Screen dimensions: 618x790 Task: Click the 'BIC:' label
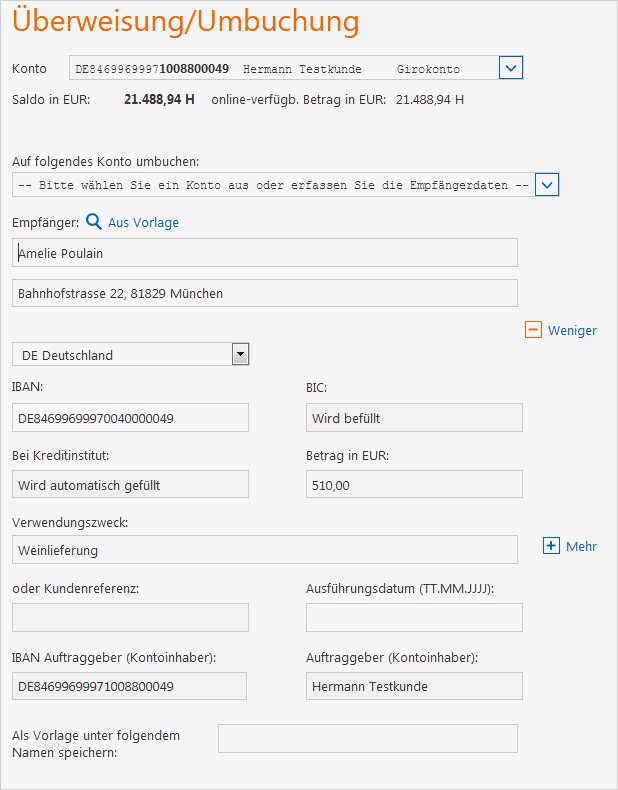[316, 387]
